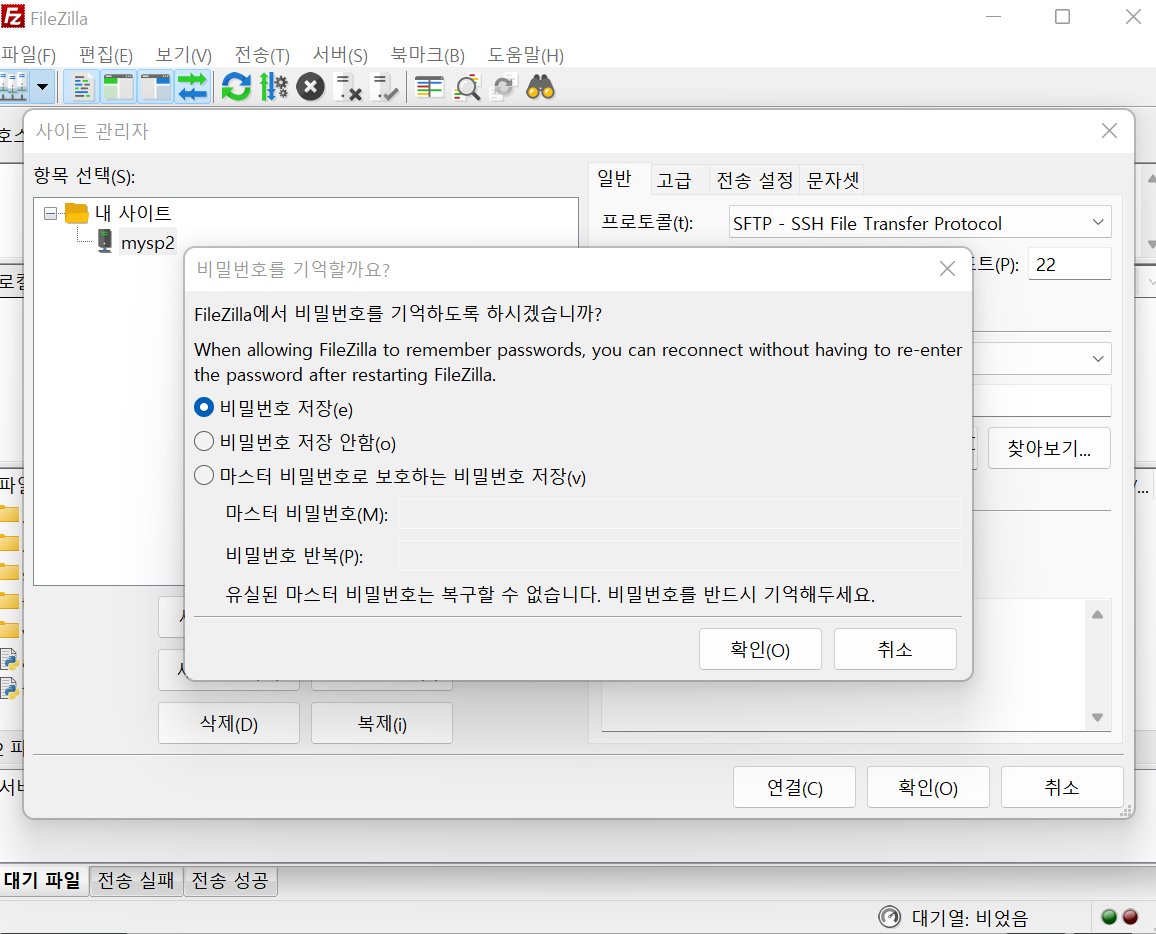This screenshot has width=1156, height=934.
Task: Select the mysp2 site entry
Action: click(147, 243)
